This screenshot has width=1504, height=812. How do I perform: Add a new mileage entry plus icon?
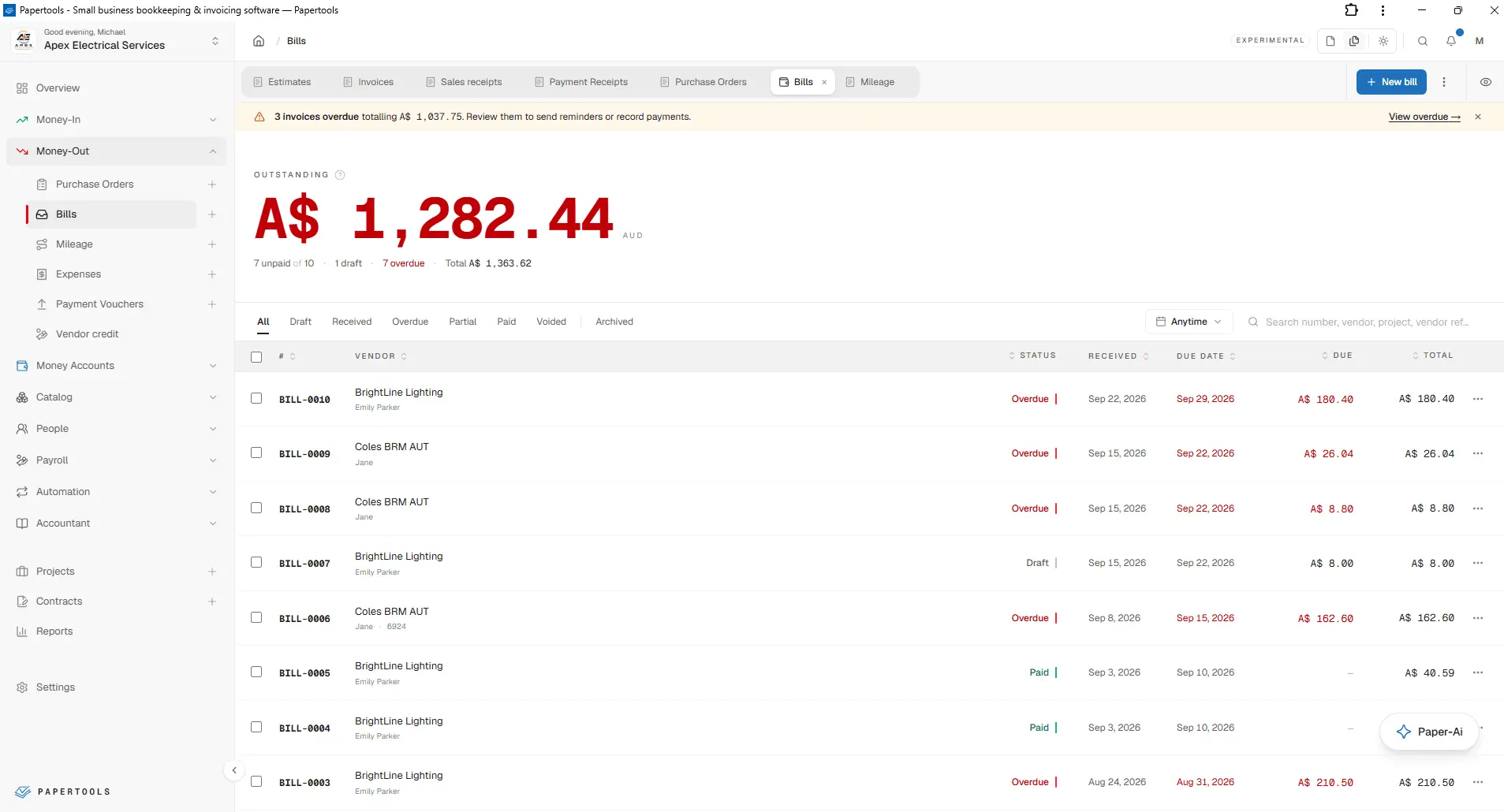point(212,244)
